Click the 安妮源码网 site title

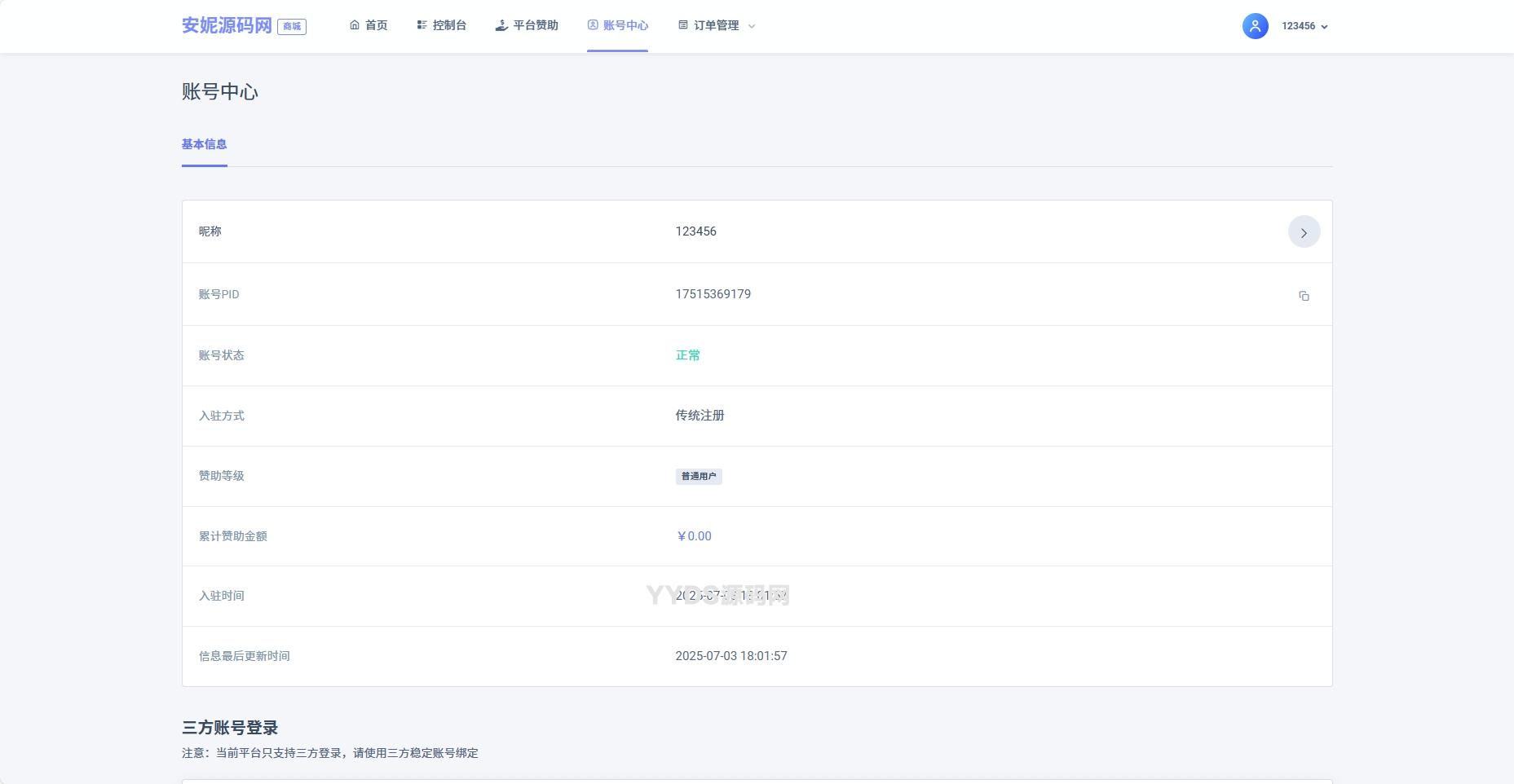226,24
